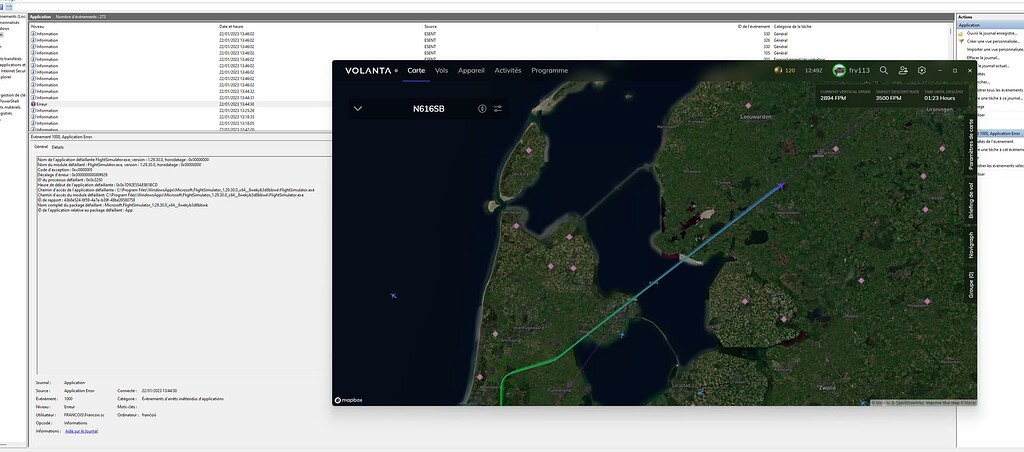
Task: Open the Aide sur le journal link
Action: point(81,431)
